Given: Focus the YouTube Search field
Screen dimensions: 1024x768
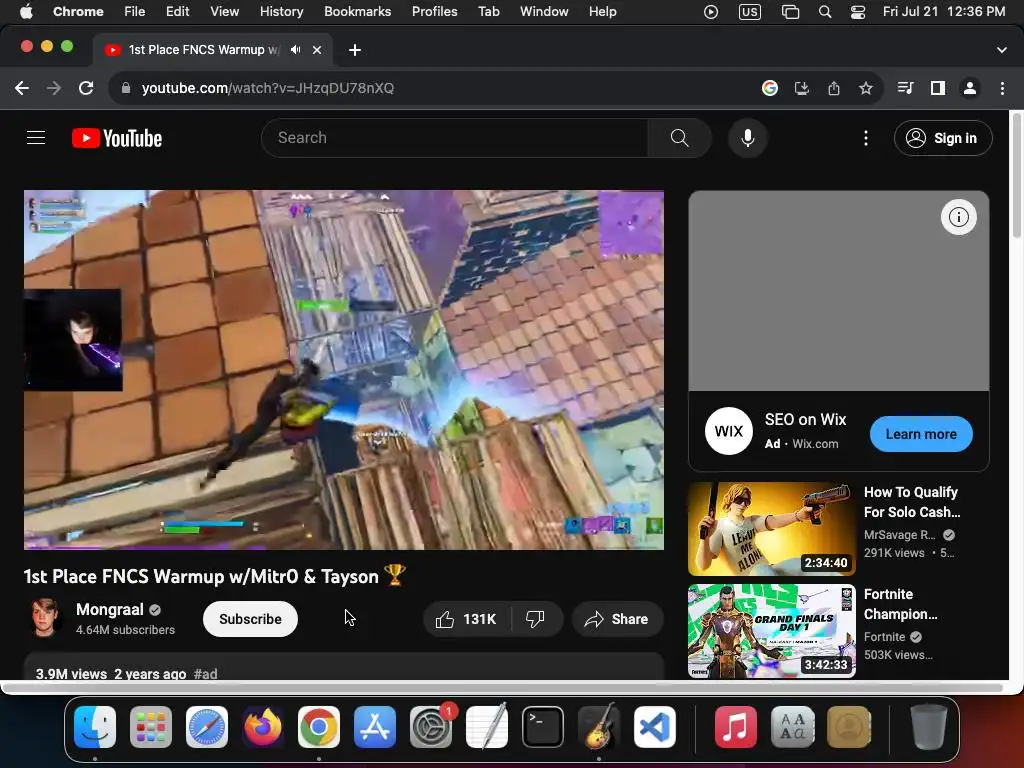Looking at the screenshot, I should point(455,138).
